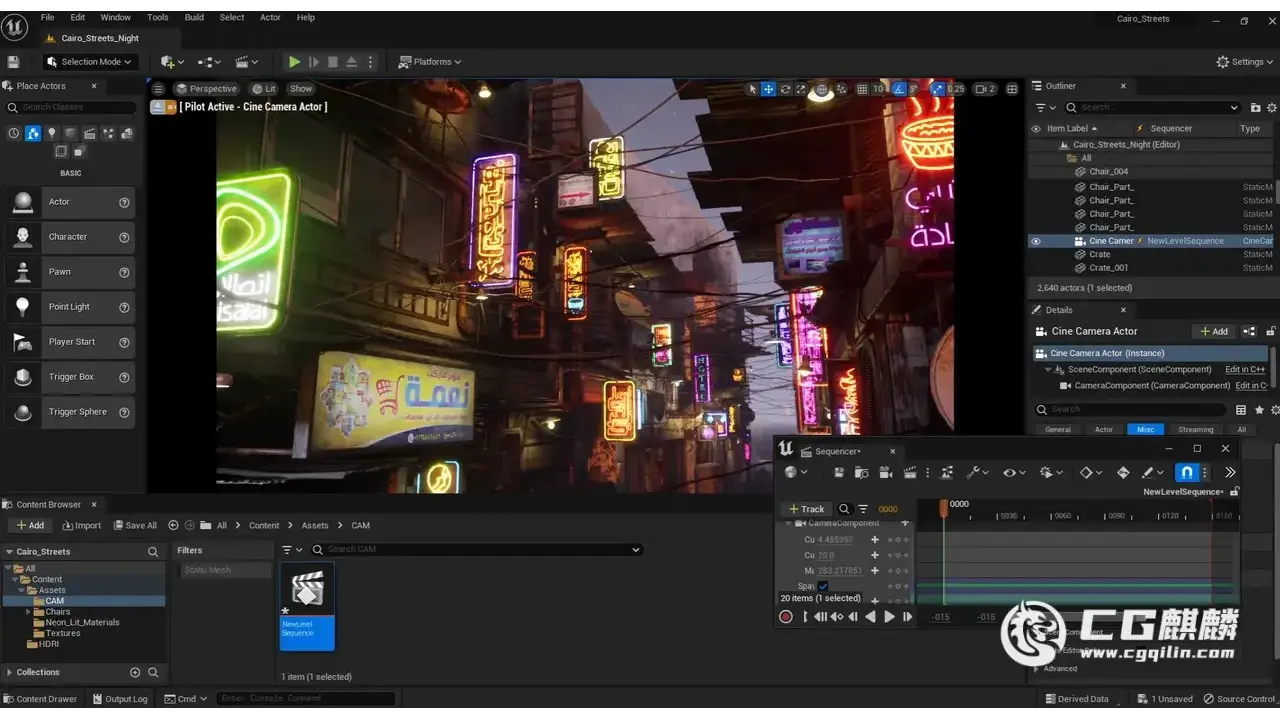Expand the Chairs folder in content tree
1280x720 pixels.
(x=29, y=612)
